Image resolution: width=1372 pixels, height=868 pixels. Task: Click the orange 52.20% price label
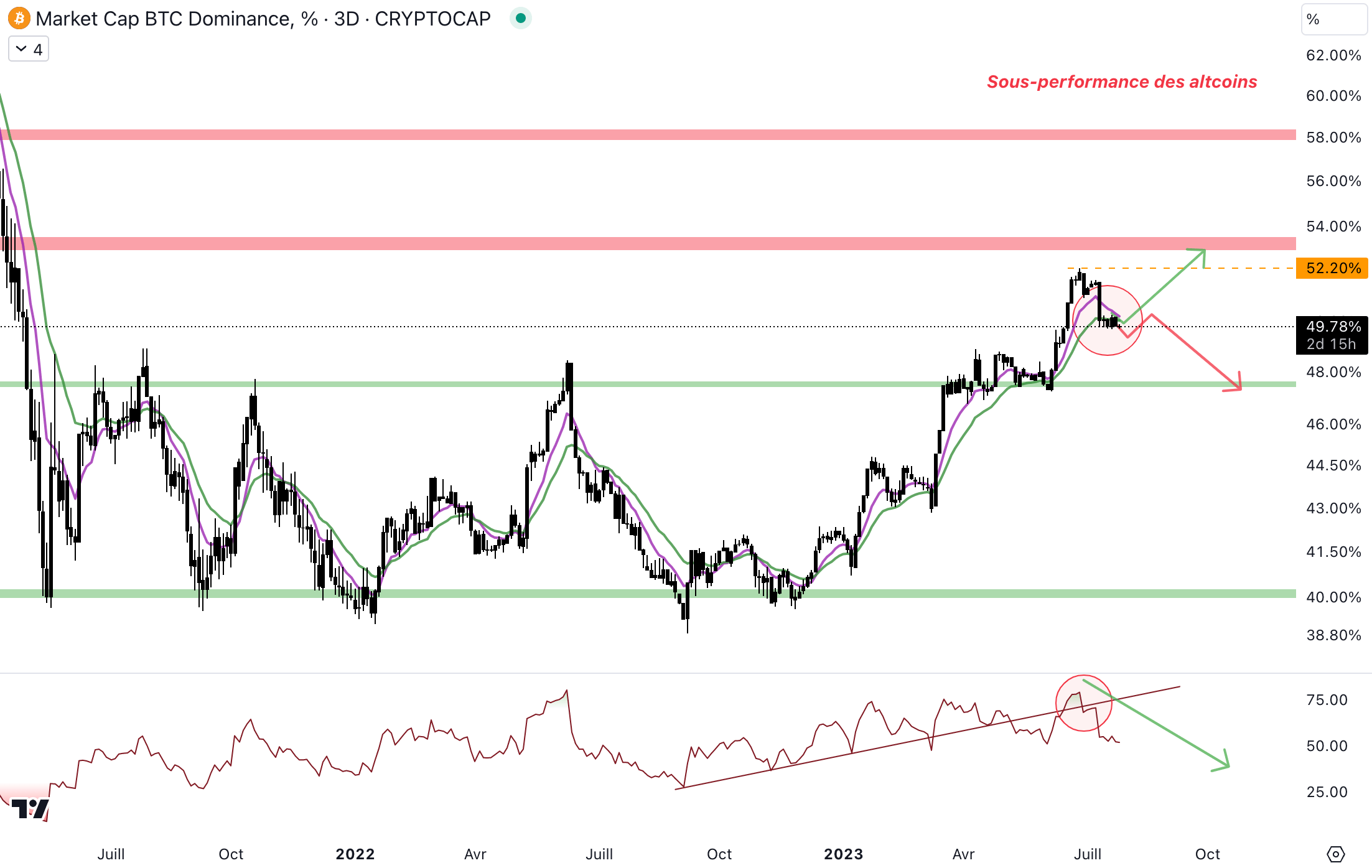1332,268
